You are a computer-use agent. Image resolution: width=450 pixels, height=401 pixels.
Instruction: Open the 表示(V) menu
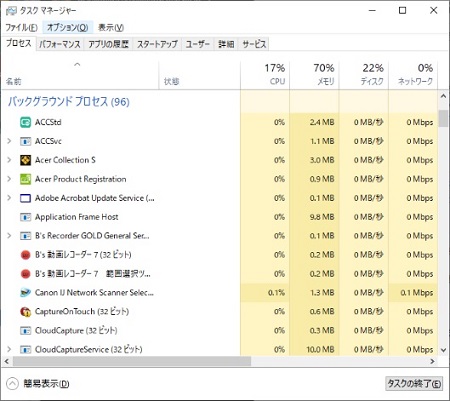point(111,27)
